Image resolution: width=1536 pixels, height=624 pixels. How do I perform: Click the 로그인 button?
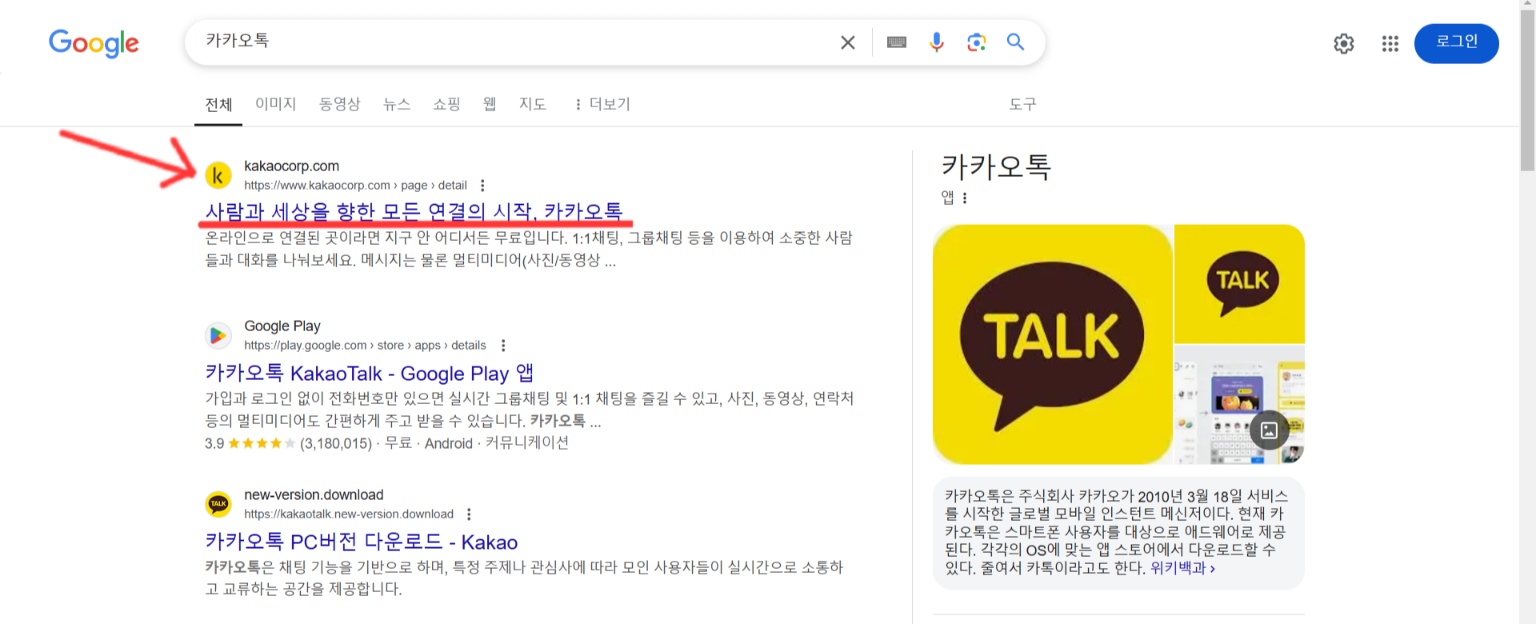[x=1456, y=43]
